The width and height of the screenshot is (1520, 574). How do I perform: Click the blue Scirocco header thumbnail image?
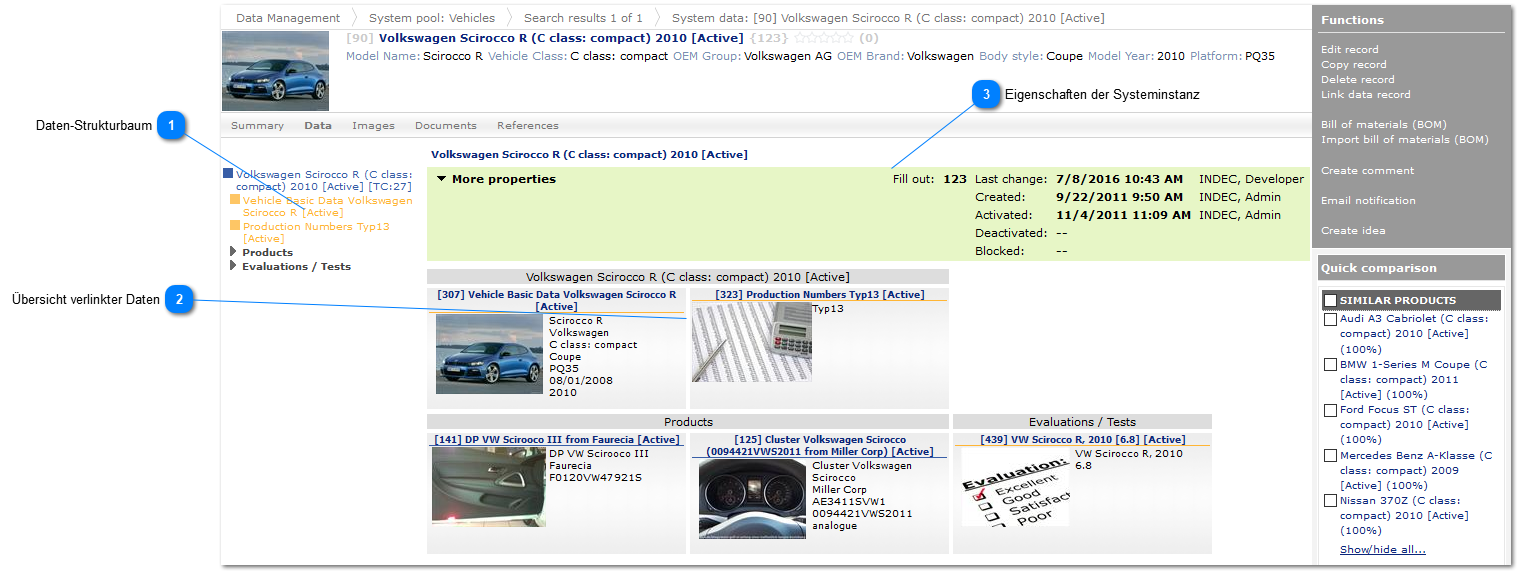pos(275,70)
